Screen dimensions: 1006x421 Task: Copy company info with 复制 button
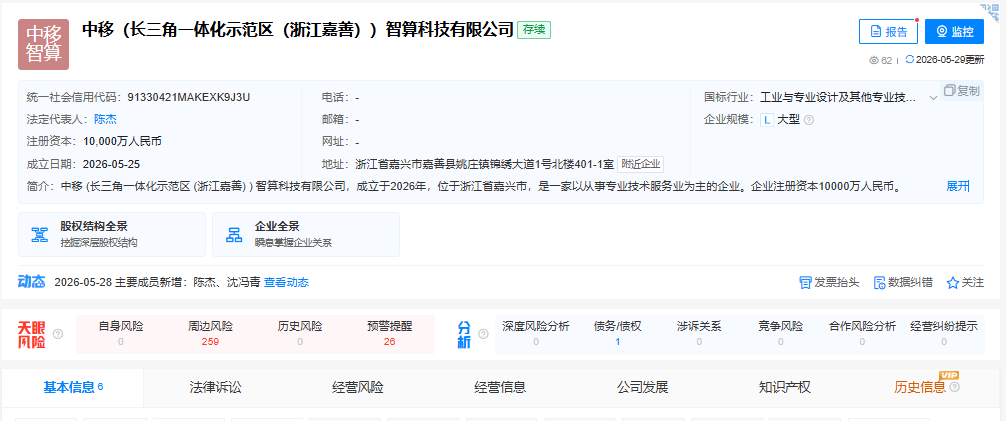(962, 90)
